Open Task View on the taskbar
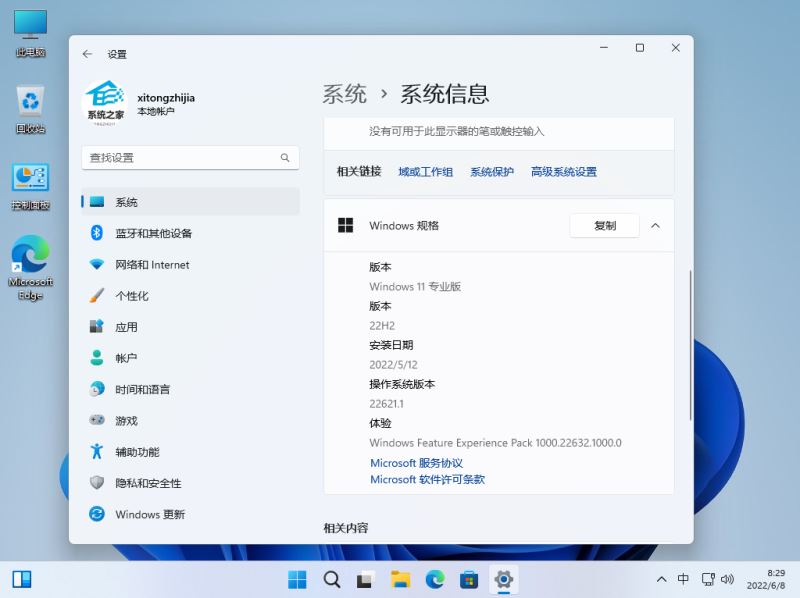 [366, 579]
